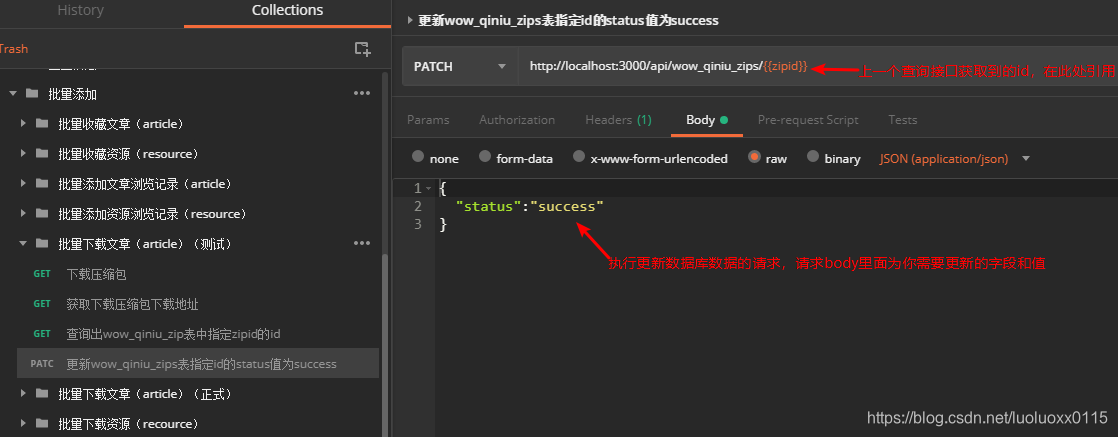The width and height of the screenshot is (1118, 437).
Task: Open the Params tab
Action: click(x=428, y=120)
